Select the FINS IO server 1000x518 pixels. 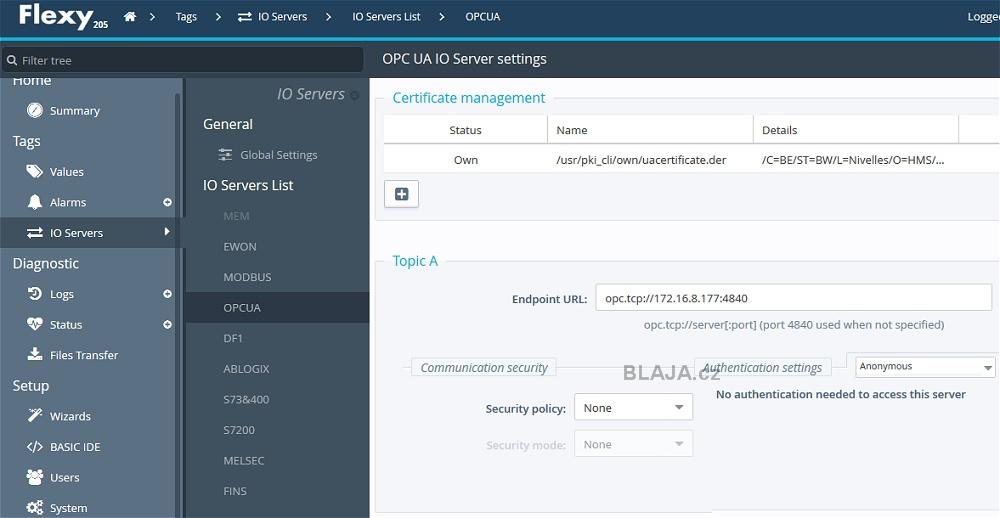pyautogui.click(x=235, y=491)
